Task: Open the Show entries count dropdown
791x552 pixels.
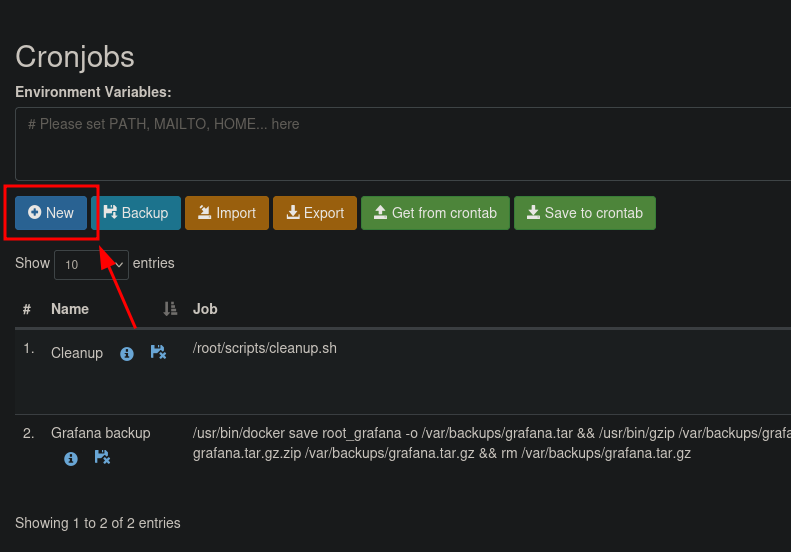Action: [x=91, y=265]
